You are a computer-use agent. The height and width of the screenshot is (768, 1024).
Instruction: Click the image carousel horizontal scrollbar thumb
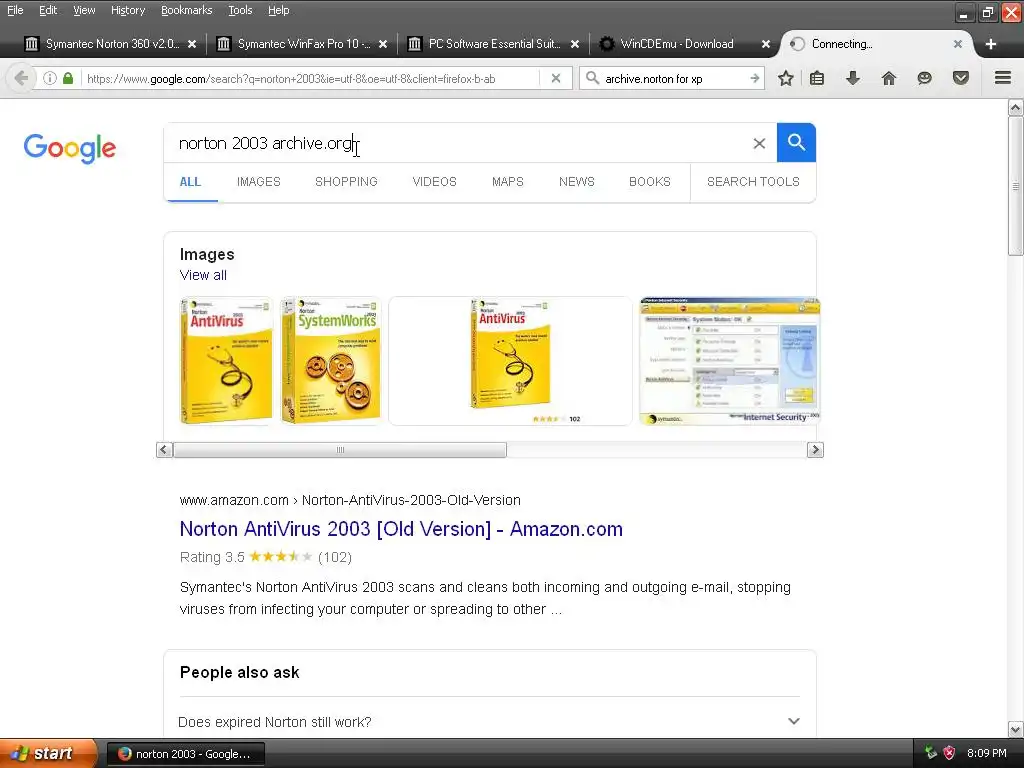pyautogui.click(x=340, y=450)
